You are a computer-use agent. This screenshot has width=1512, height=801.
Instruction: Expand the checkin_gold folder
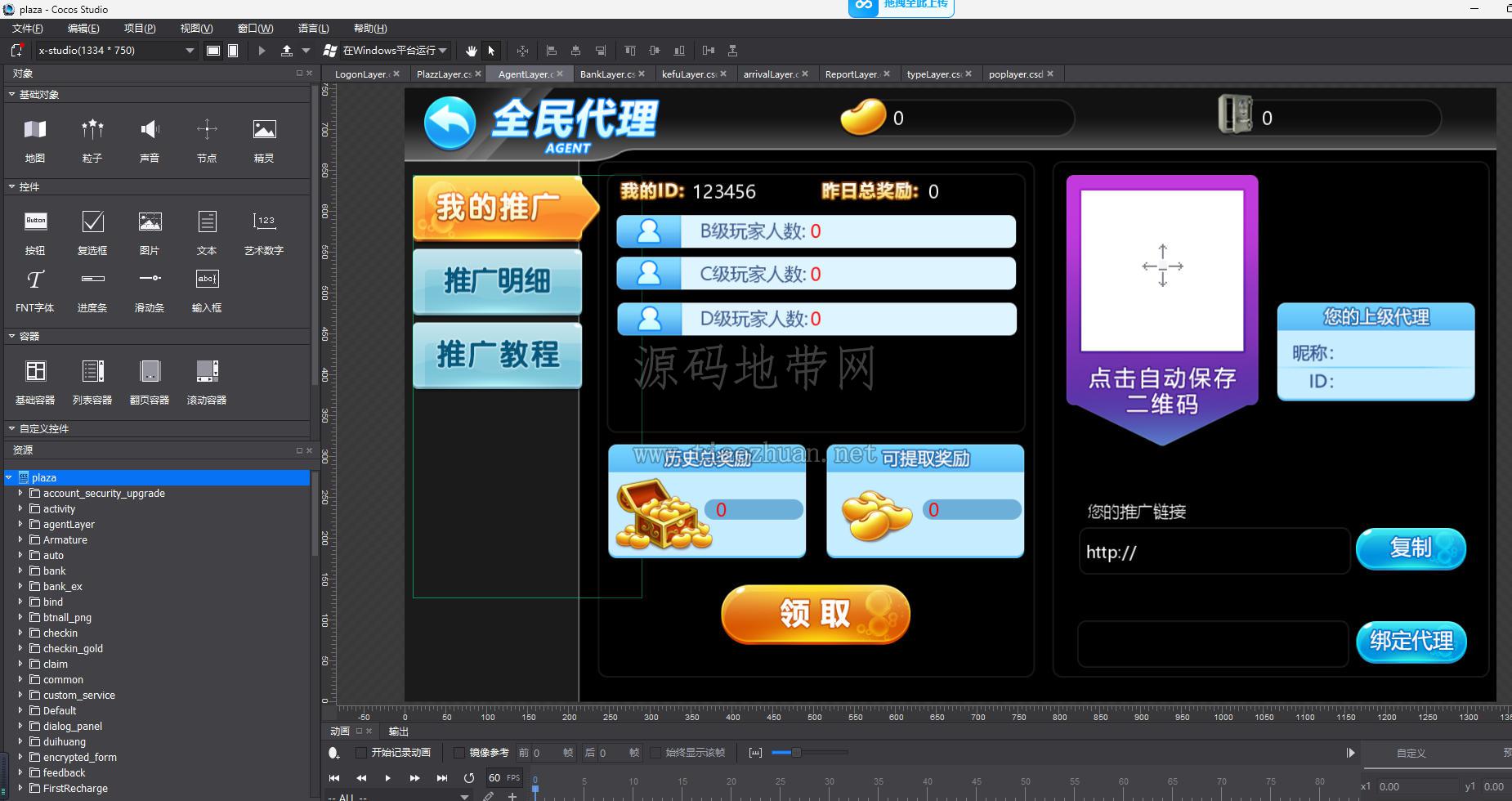20,648
